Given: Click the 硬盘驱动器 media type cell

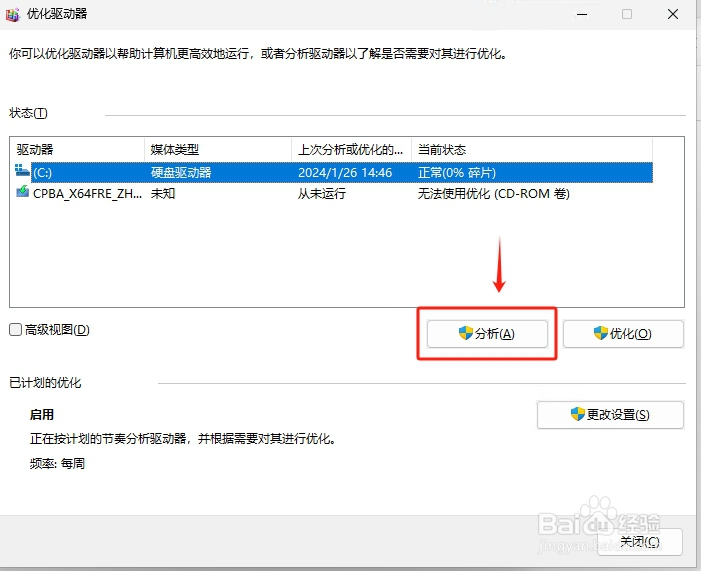Looking at the screenshot, I should [181, 173].
